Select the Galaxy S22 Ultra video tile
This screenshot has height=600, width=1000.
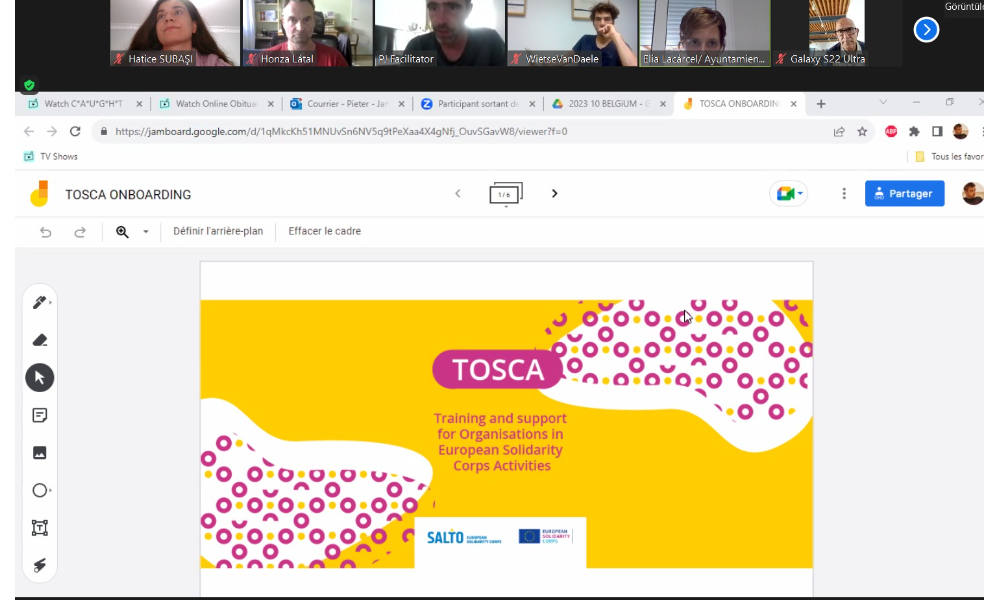coord(837,33)
